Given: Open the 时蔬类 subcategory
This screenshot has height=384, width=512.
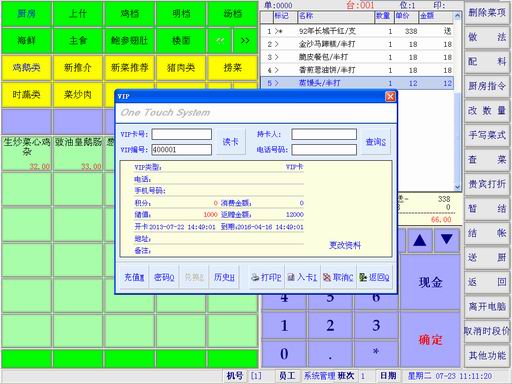Looking at the screenshot, I should pos(26,95).
